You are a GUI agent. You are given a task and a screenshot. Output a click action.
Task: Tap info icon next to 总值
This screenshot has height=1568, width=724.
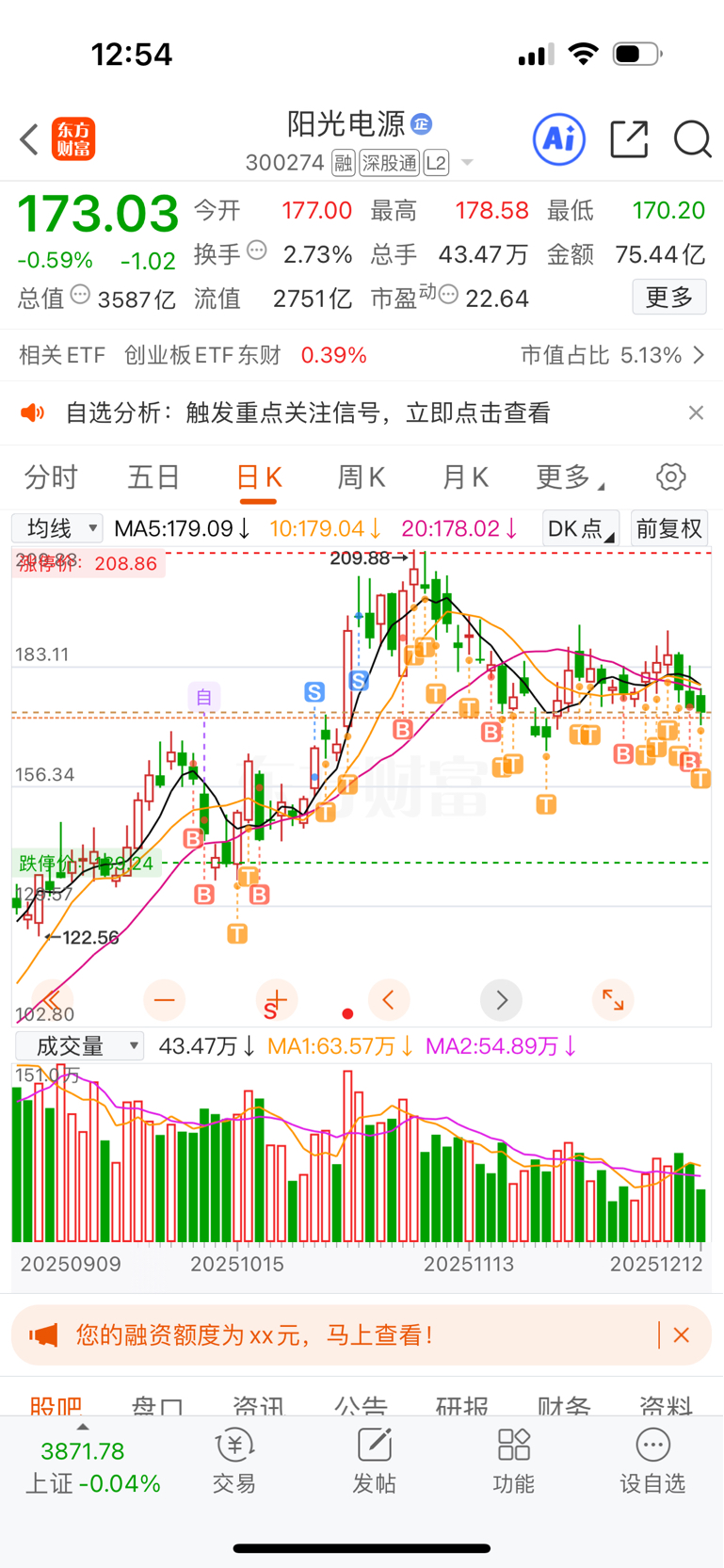tap(80, 295)
